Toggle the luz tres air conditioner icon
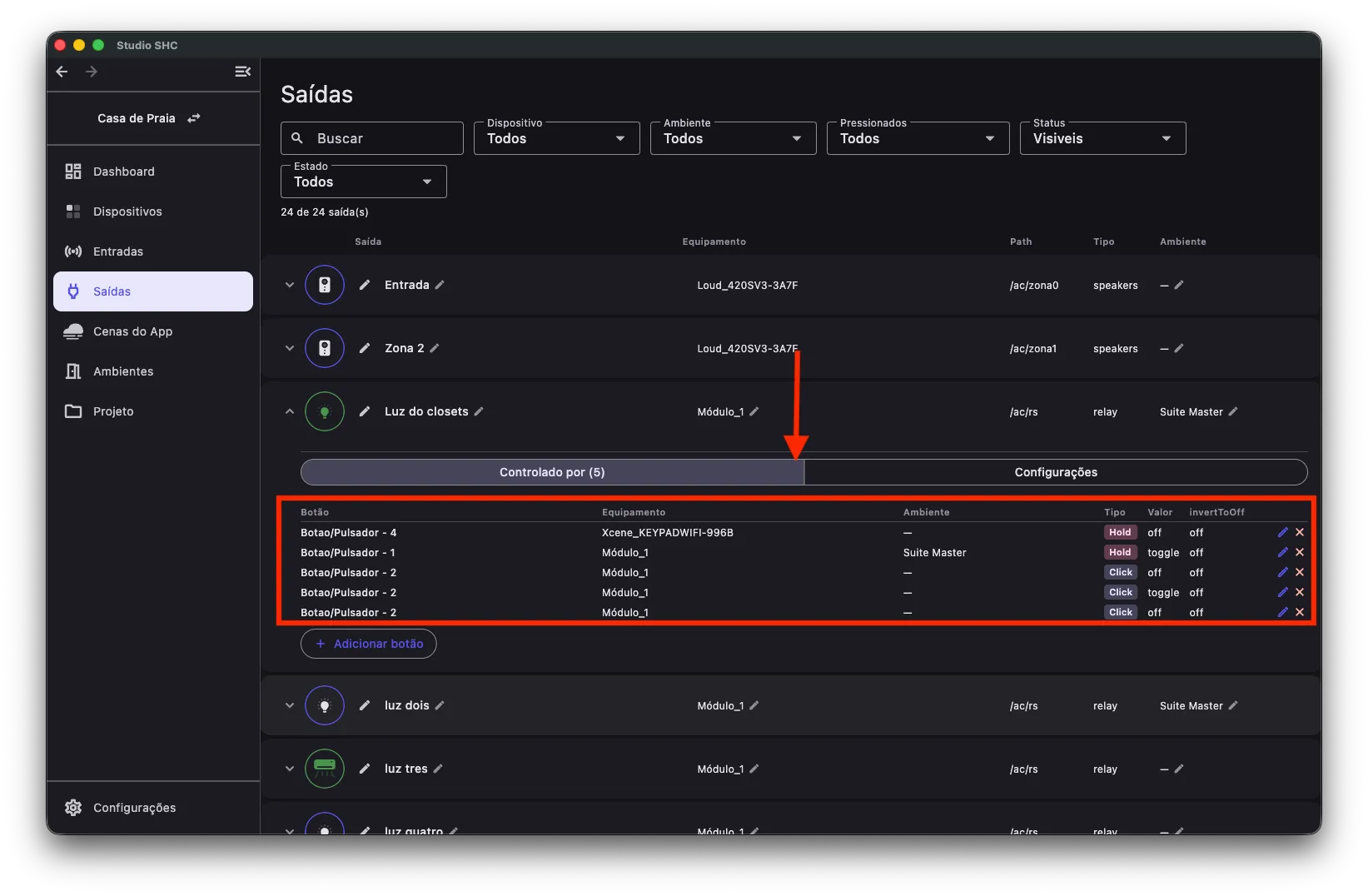This screenshot has width=1368, height=896. click(x=325, y=769)
